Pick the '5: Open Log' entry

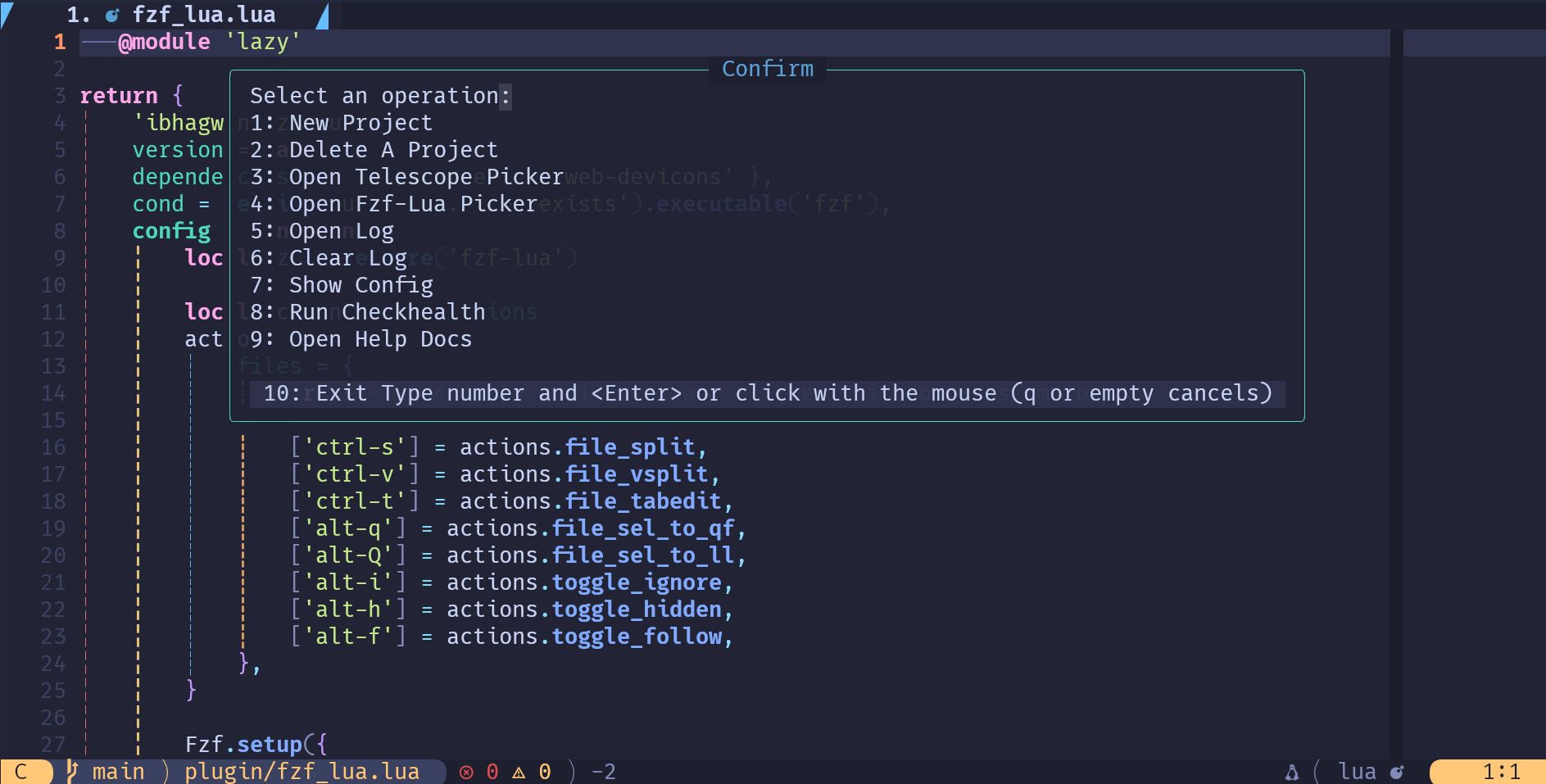tap(321, 231)
